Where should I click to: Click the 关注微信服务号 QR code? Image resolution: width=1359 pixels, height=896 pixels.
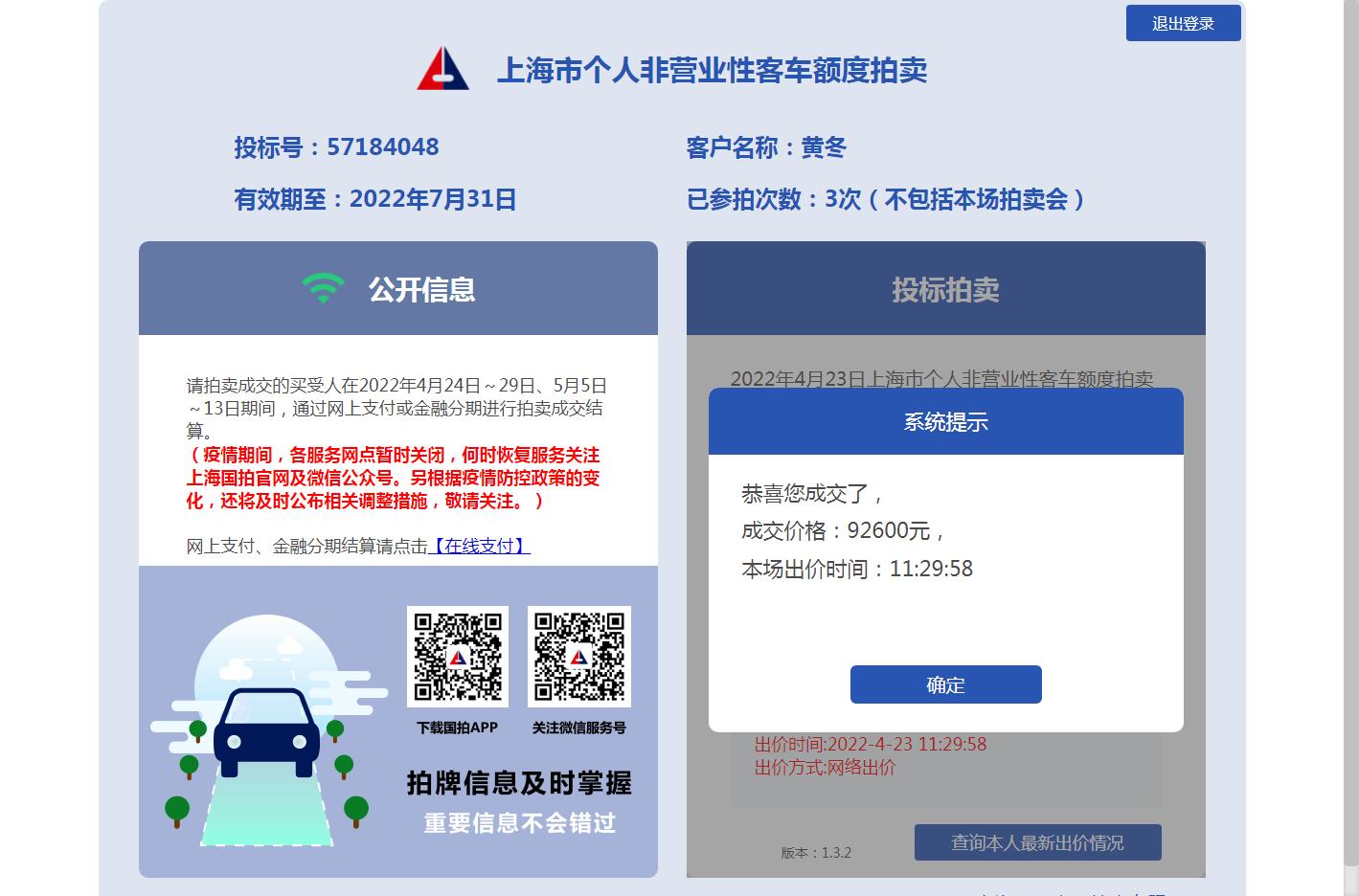[579, 657]
